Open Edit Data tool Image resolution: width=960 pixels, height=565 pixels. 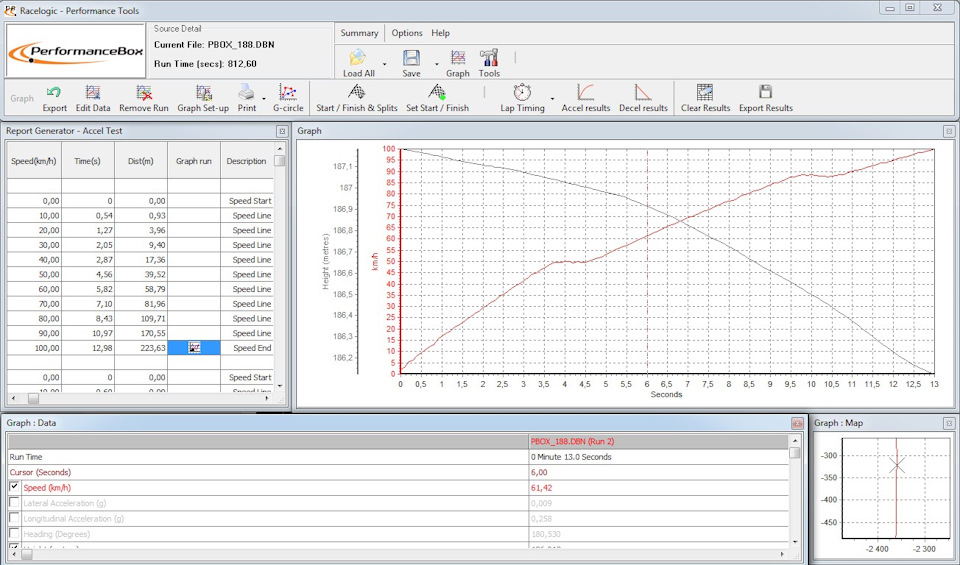93,97
